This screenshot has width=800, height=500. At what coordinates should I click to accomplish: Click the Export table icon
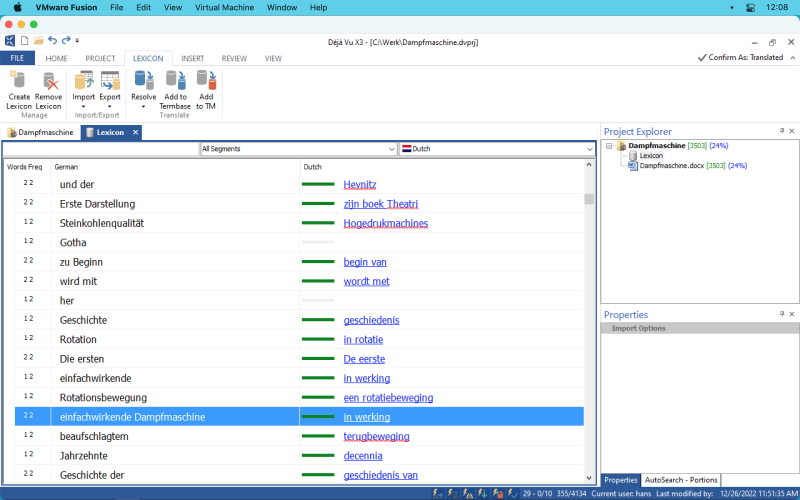(x=110, y=81)
